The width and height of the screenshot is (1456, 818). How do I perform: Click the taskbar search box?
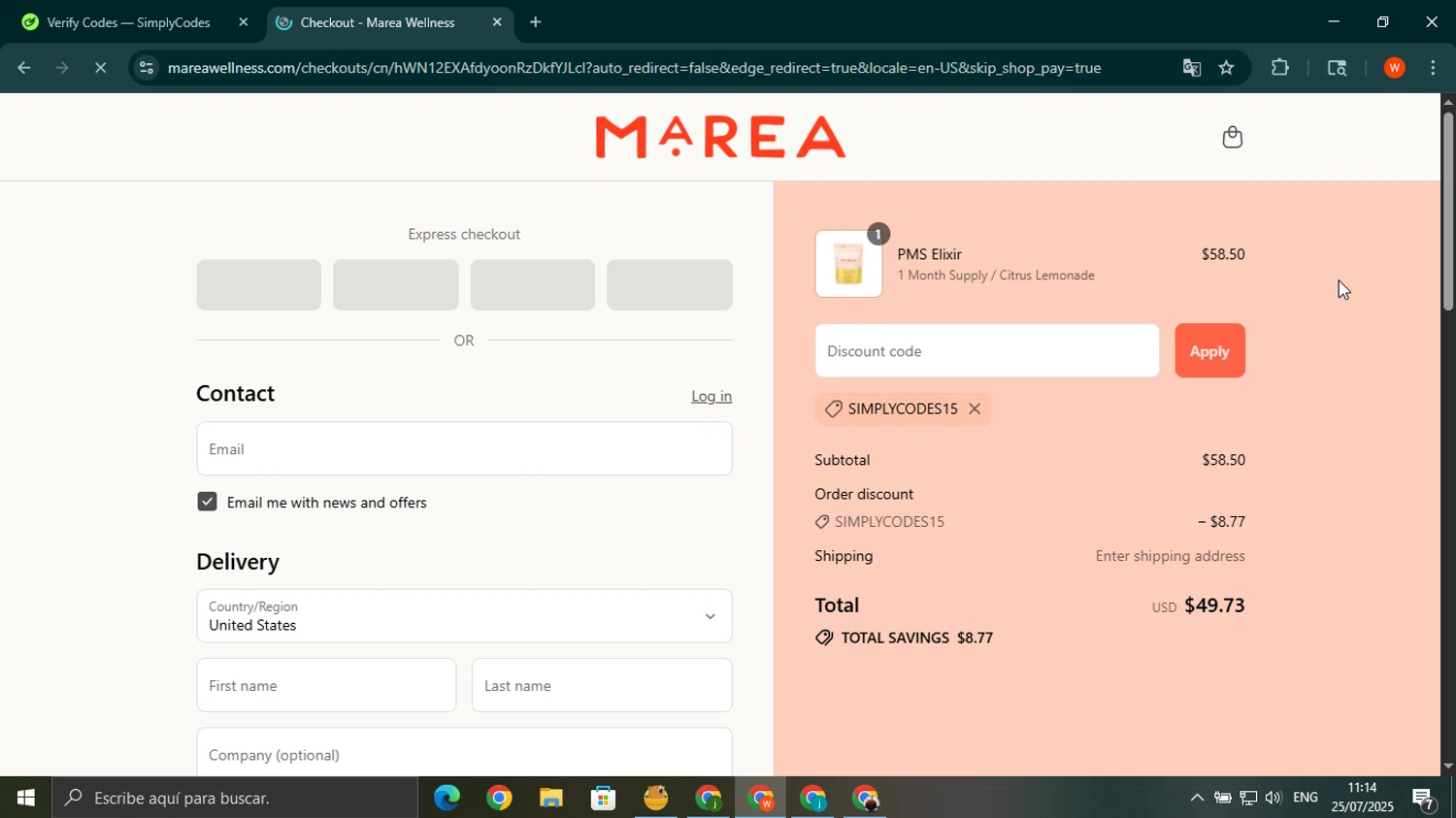pos(235,798)
